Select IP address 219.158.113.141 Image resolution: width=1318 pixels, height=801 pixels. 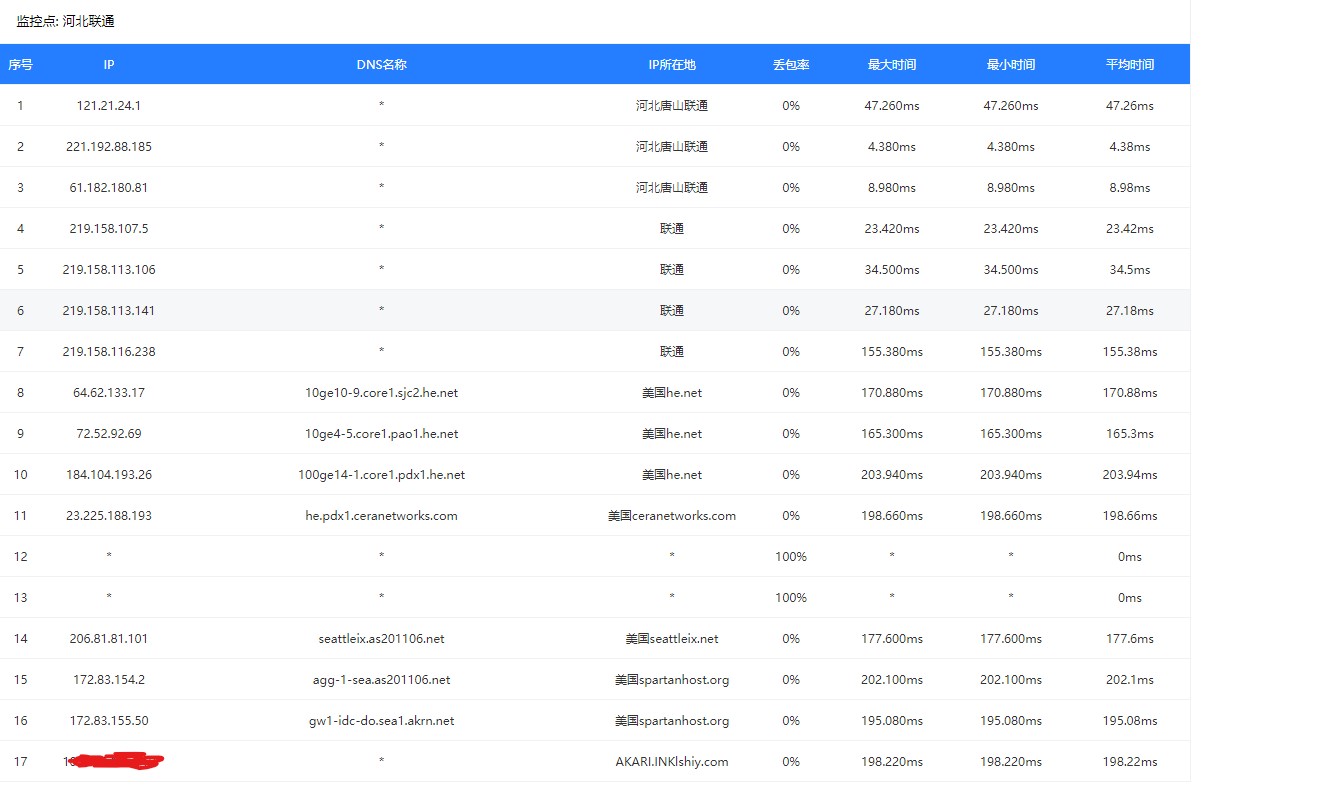109,310
